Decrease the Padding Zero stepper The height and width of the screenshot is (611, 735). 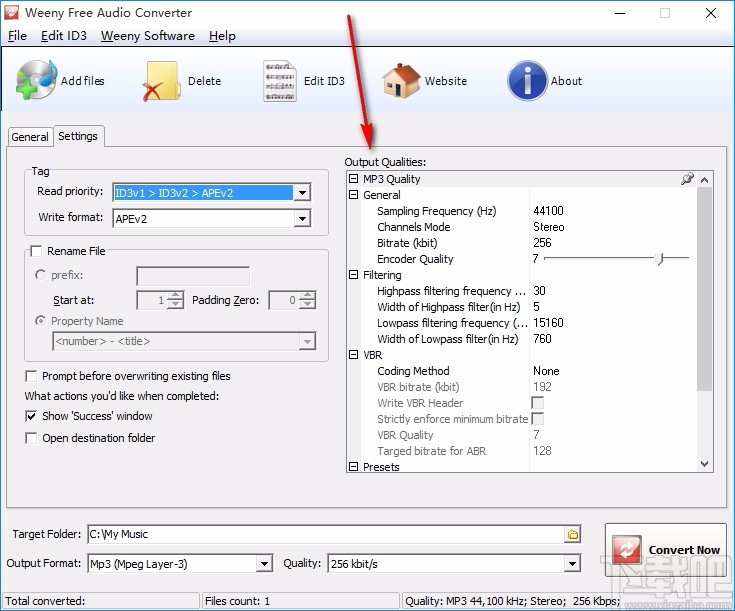(308, 304)
